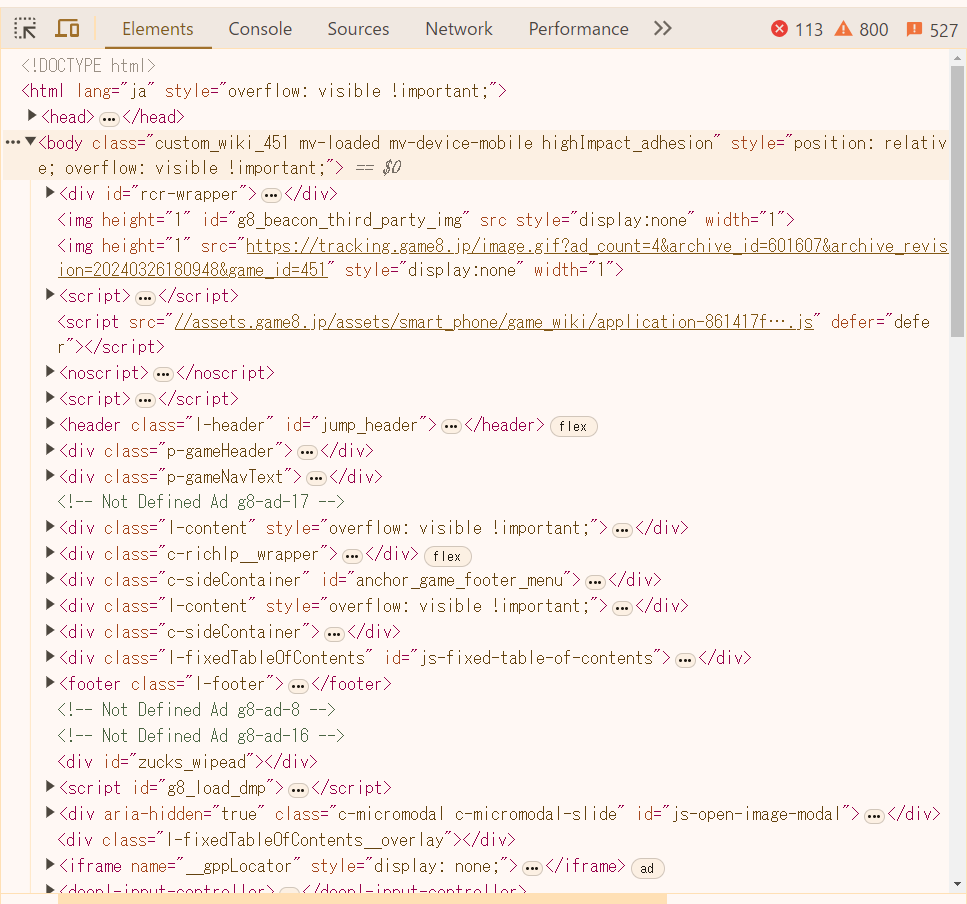Click the flex badge on header element
The height and width of the screenshot is (904, 967).
click(573, 426)
